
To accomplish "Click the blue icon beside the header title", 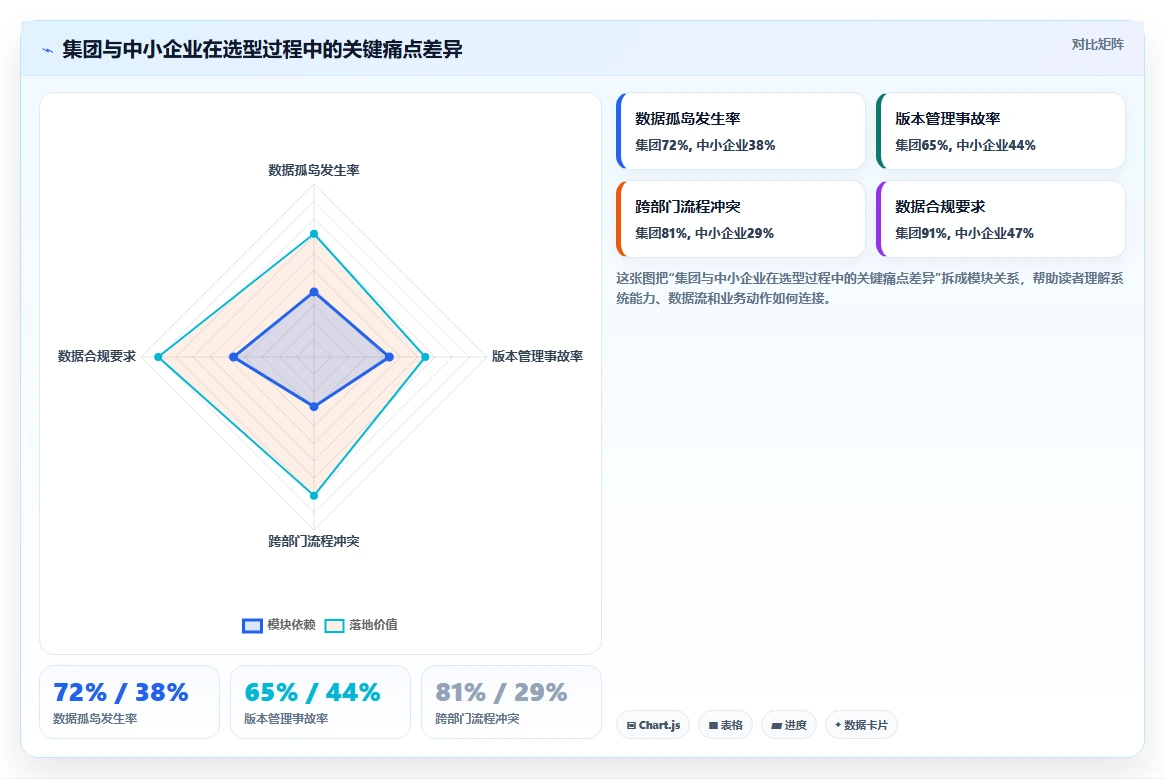I will [48, 51].
